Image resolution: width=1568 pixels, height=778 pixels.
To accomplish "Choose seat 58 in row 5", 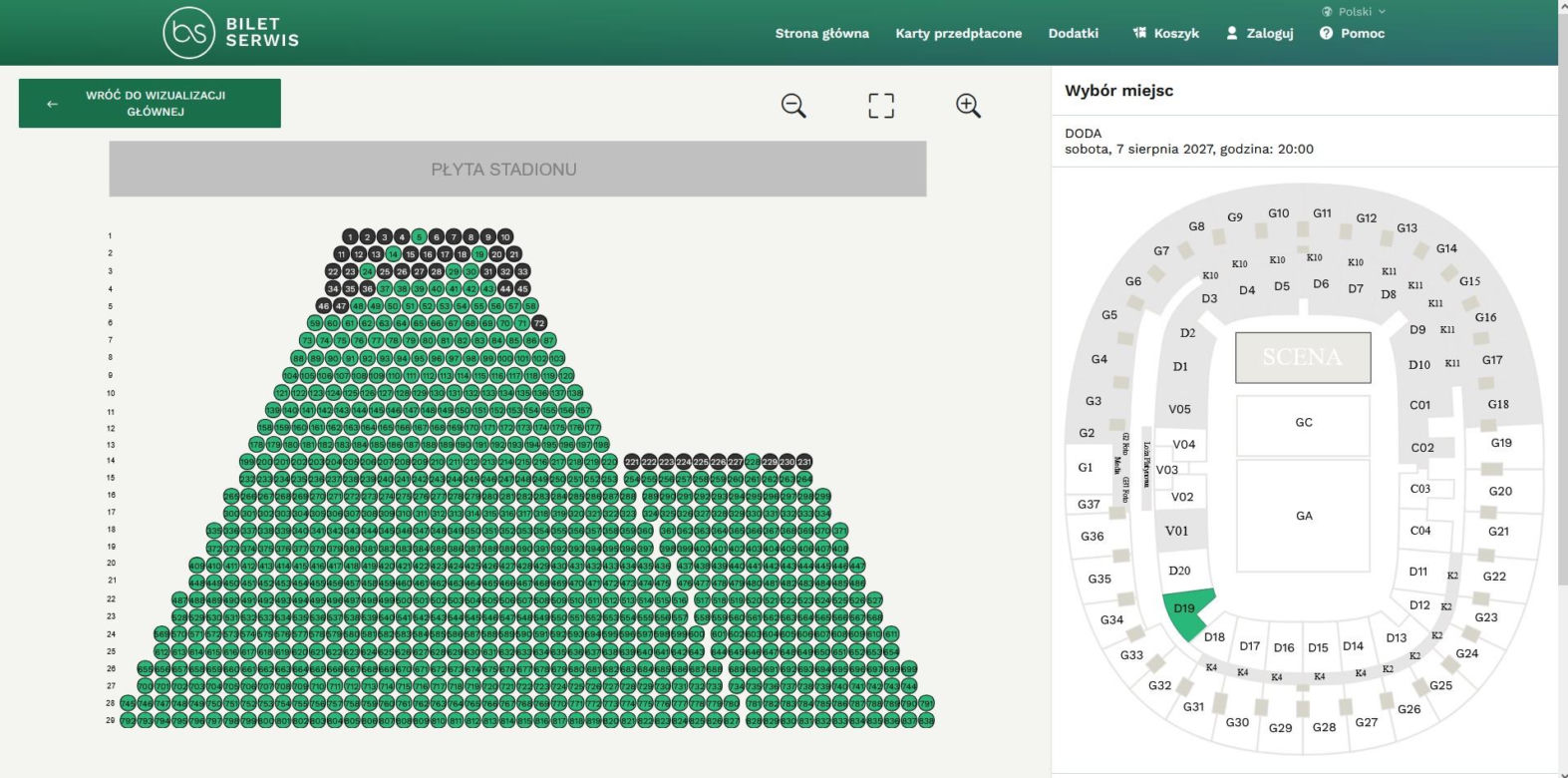I will click(530, 306).
